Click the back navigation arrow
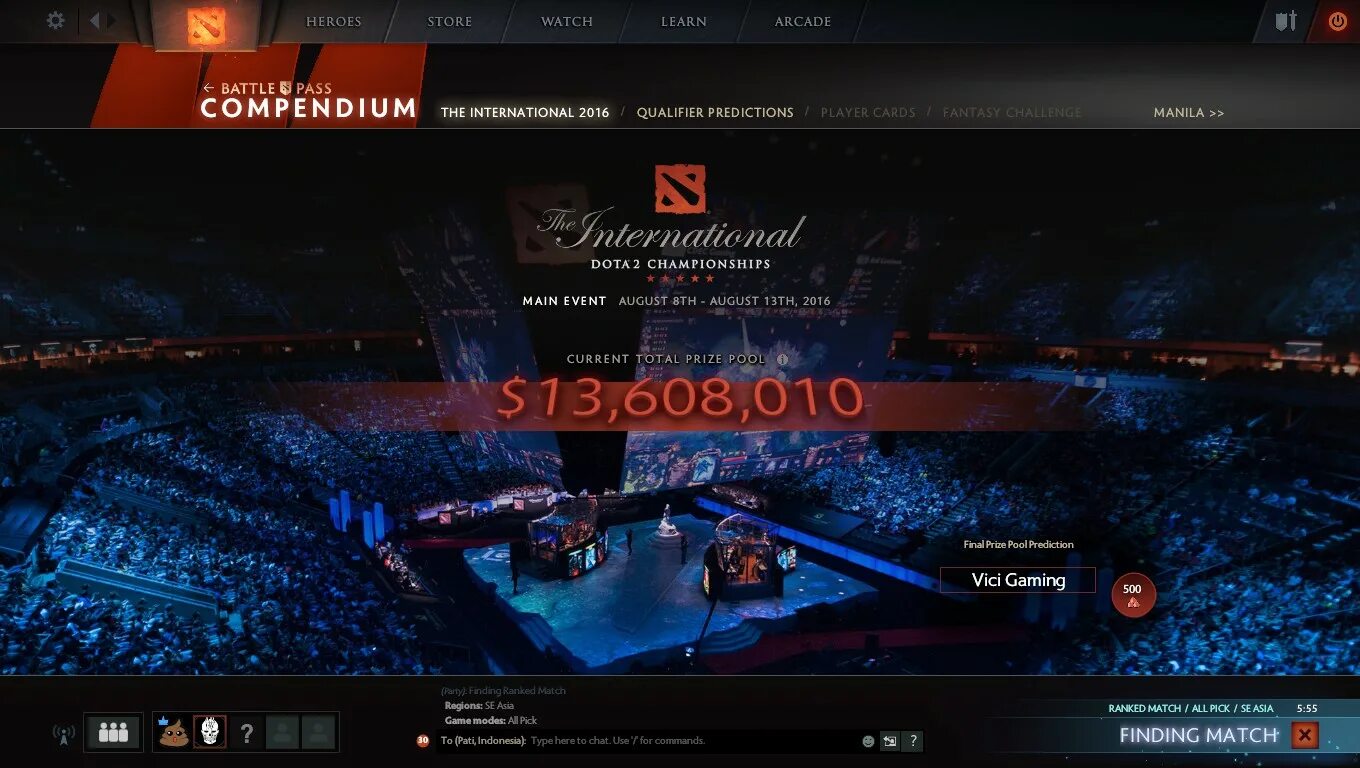The width and height of the screenshot is (1360, 768). click(x=94, y=20)
